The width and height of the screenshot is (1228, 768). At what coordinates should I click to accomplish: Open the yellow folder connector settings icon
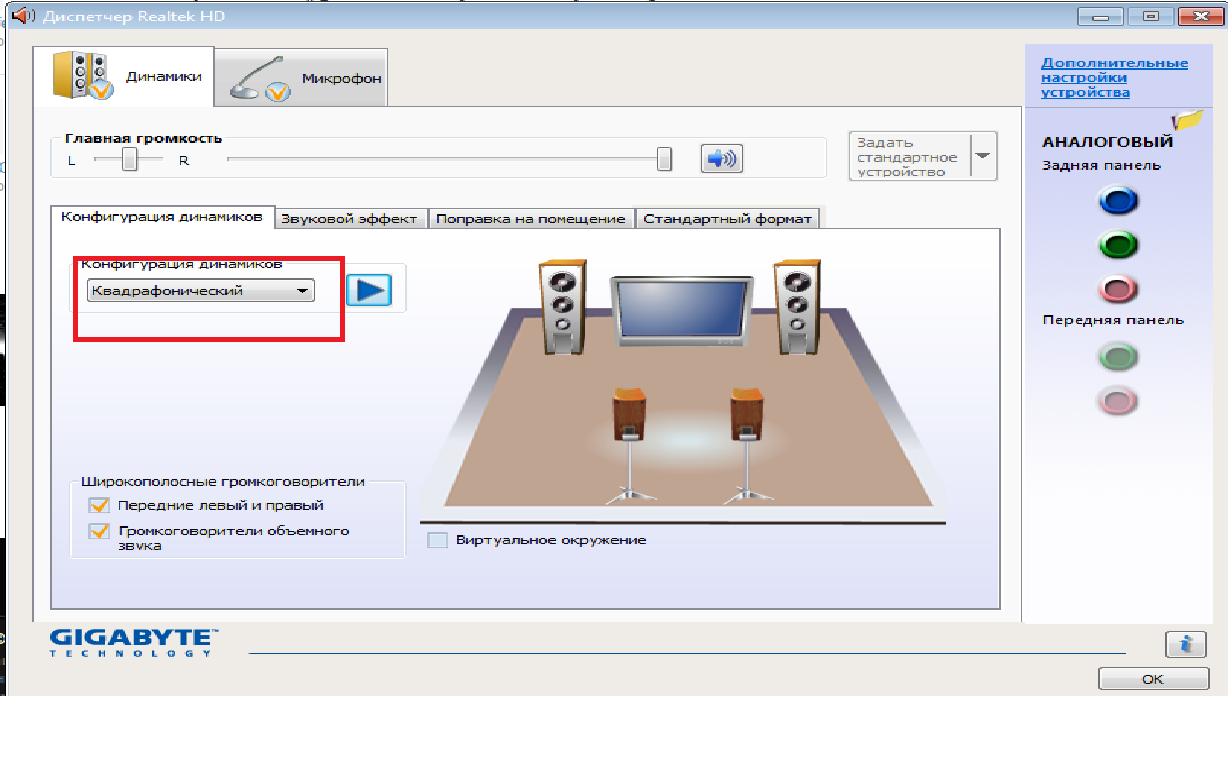pos(1188,120)
